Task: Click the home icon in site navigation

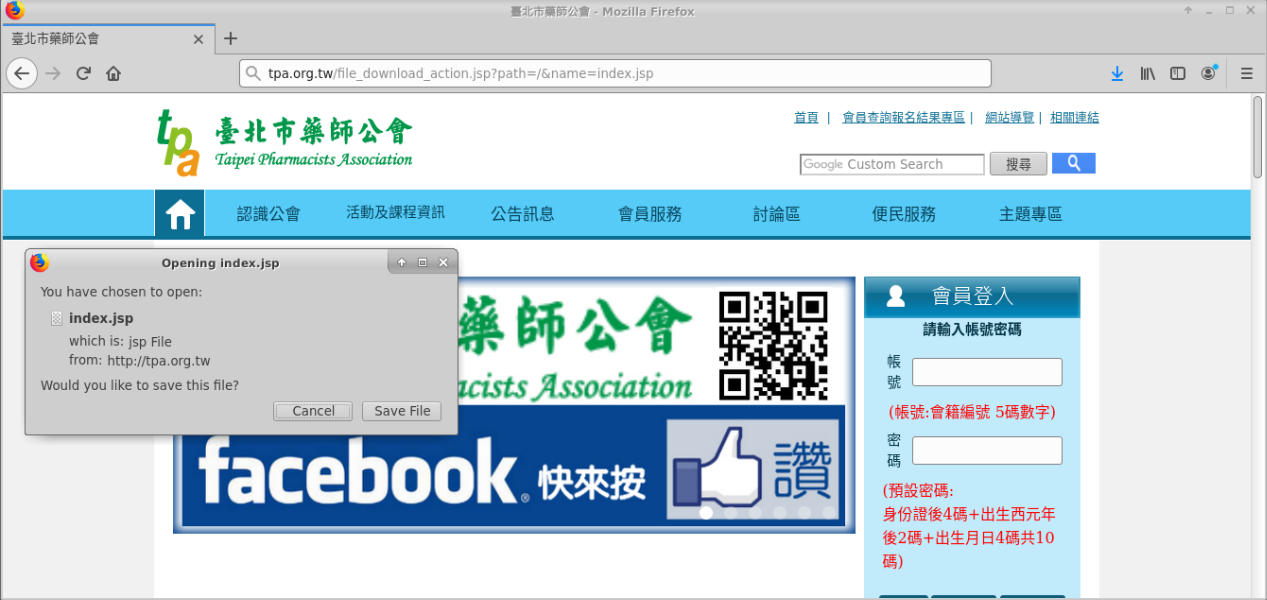Action: pyautogui.click(x=180, y=213)
